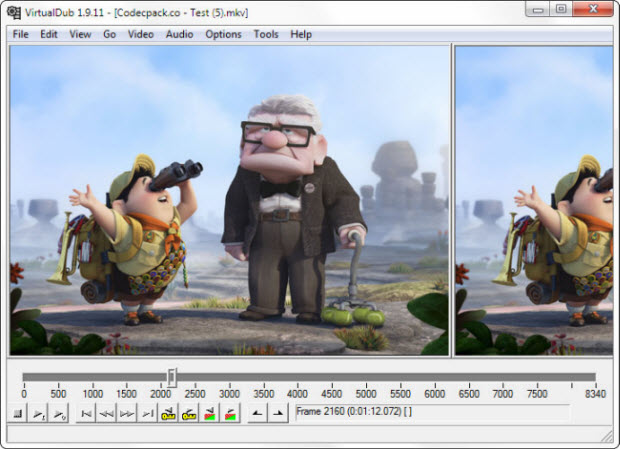This screenshot has width=620, height=449.
Task: Open the Go menu
Action: click(110, 34)
